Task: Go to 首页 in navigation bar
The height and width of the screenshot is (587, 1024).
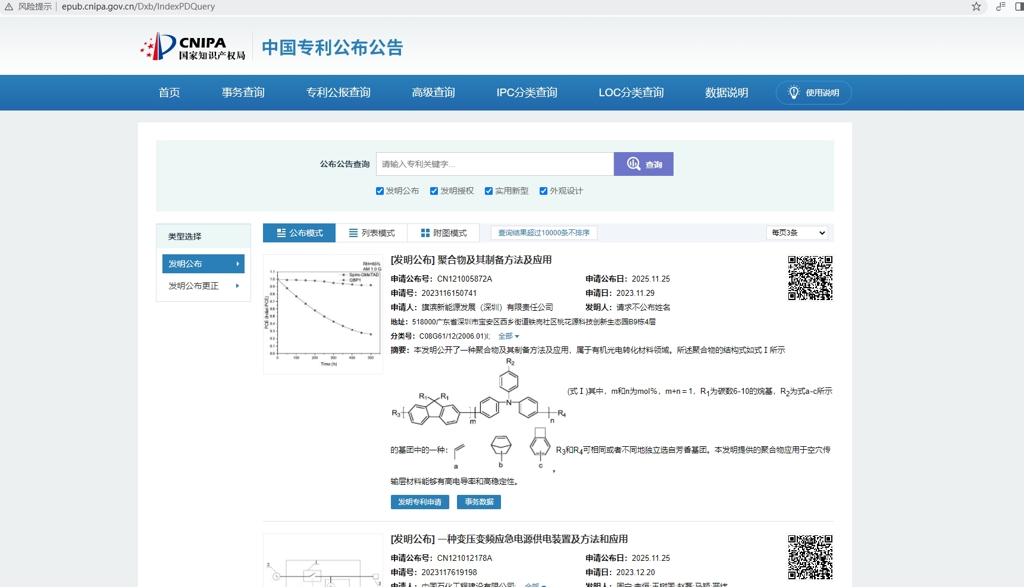Action: point(169,93)
